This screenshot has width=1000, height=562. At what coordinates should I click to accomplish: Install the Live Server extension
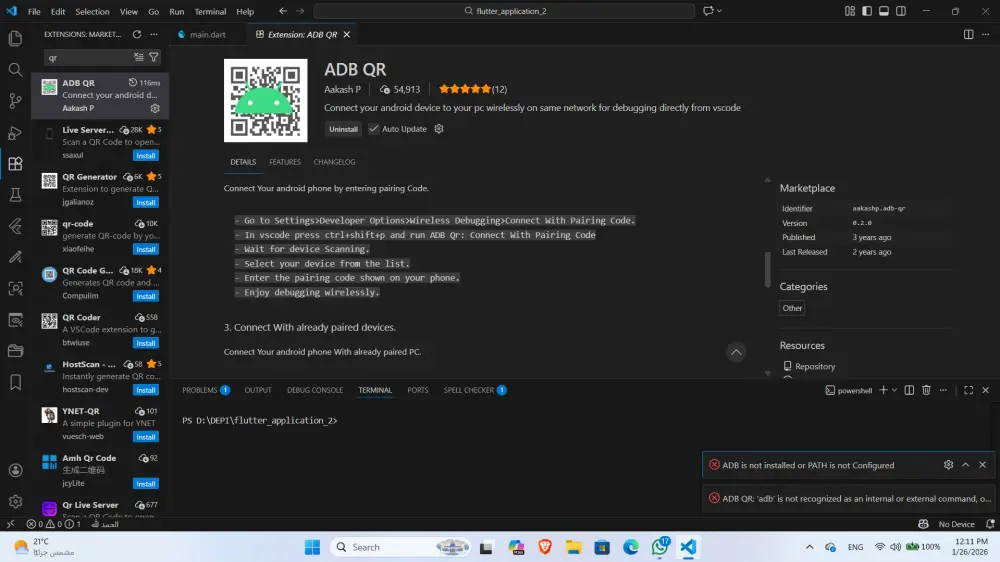[146, 156]
